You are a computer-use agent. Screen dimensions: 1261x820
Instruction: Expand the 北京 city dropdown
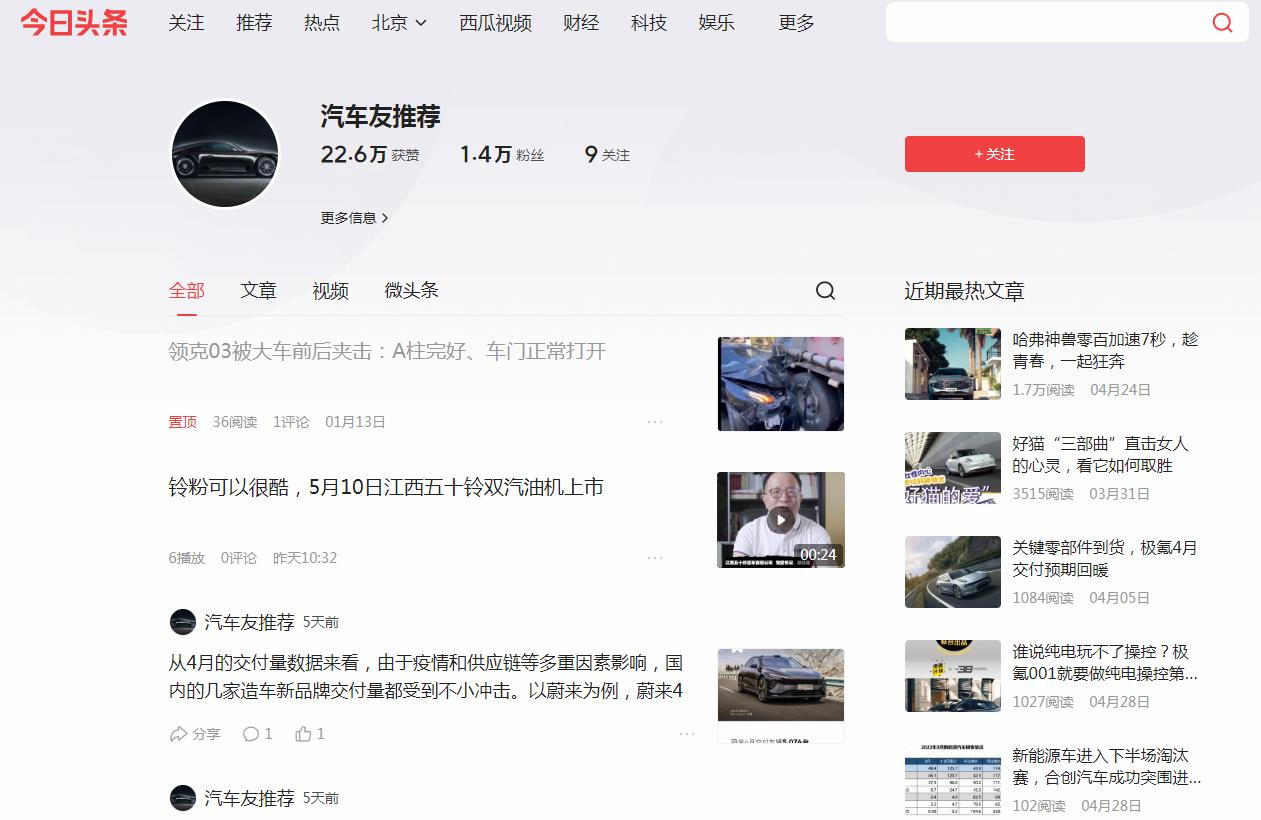(x=399, y=22)
